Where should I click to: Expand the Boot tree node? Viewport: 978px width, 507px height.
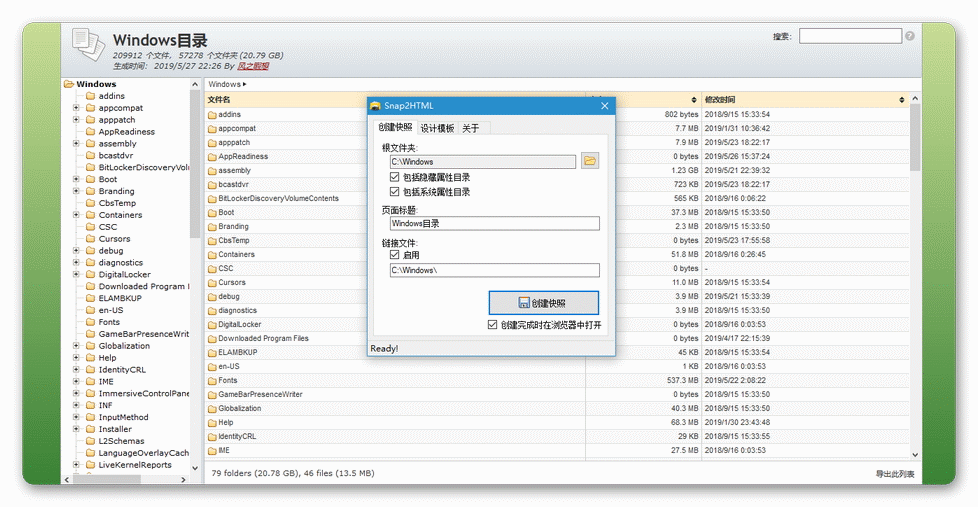point(76,179)
